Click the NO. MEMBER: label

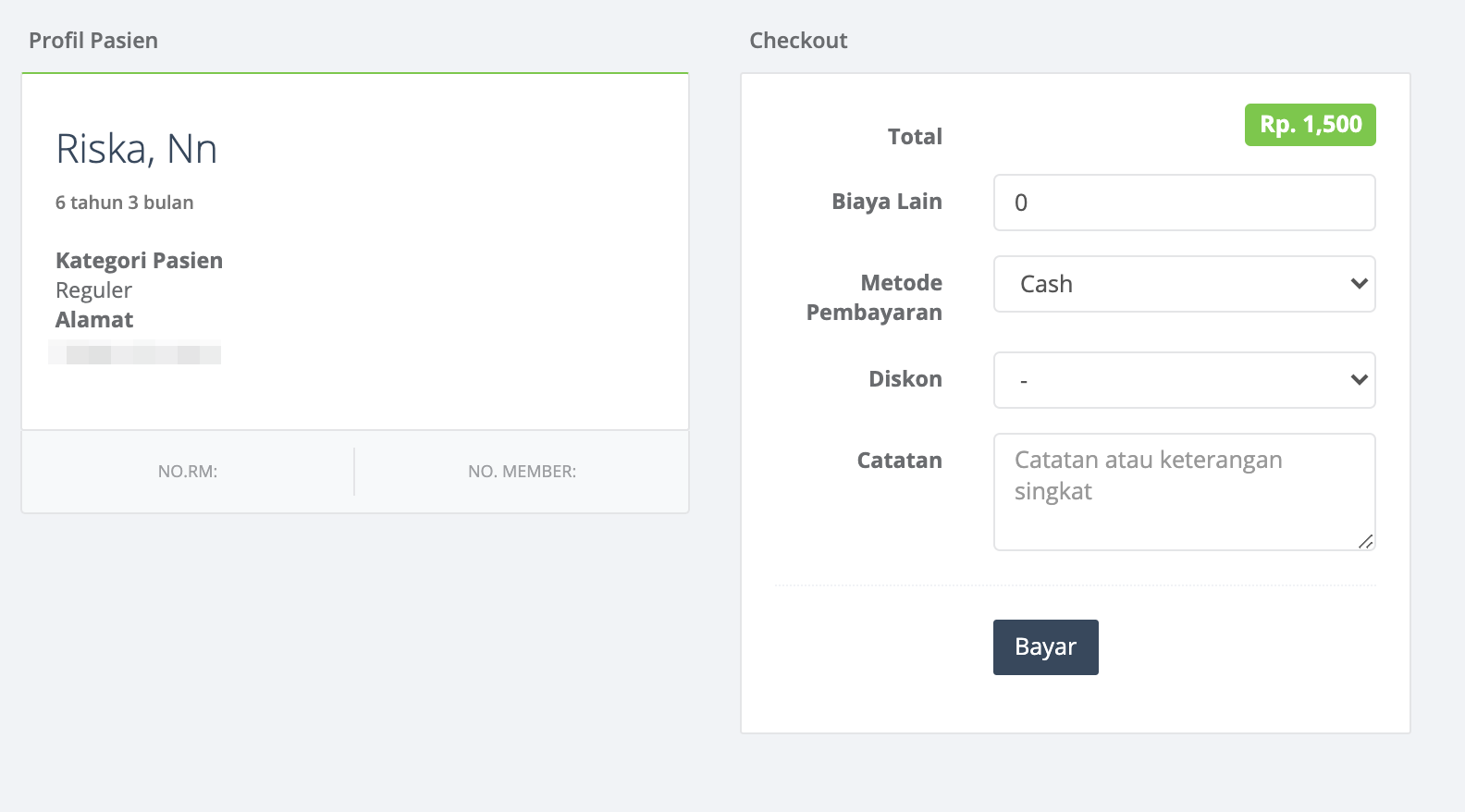pos(522,472)
